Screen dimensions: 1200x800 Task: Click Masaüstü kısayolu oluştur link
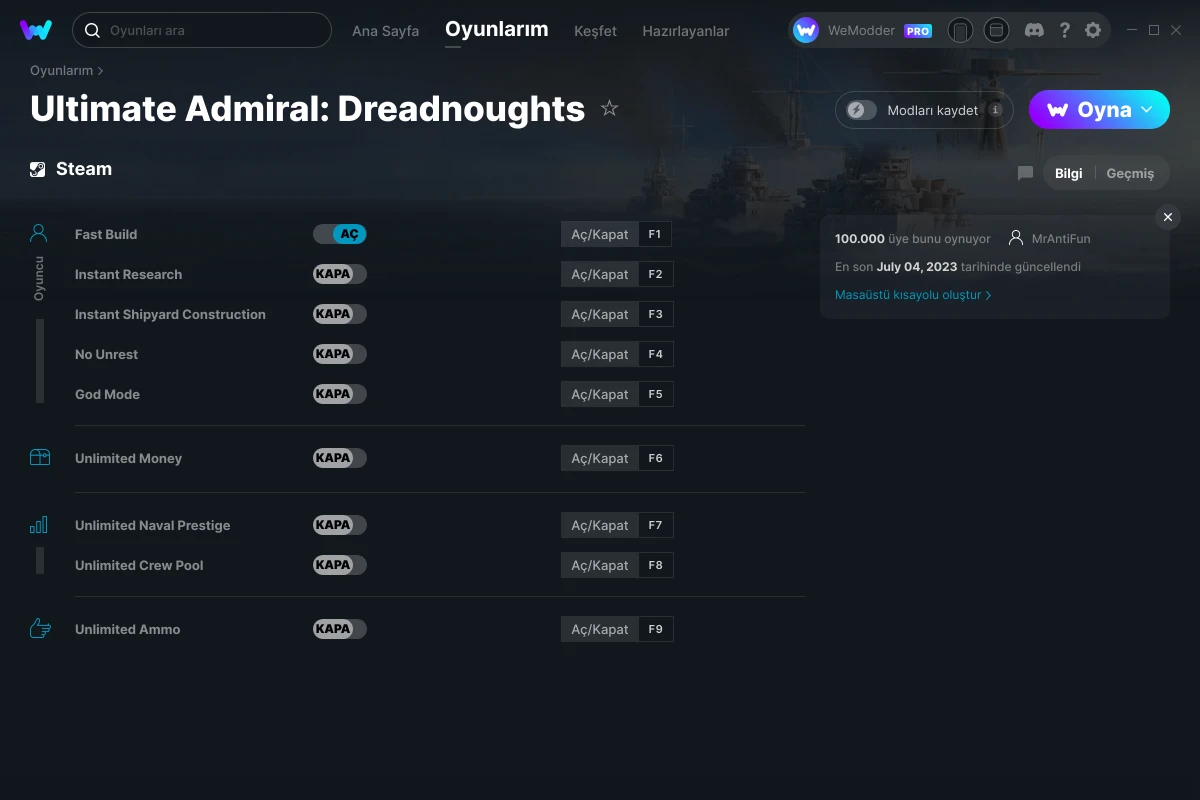913,295
